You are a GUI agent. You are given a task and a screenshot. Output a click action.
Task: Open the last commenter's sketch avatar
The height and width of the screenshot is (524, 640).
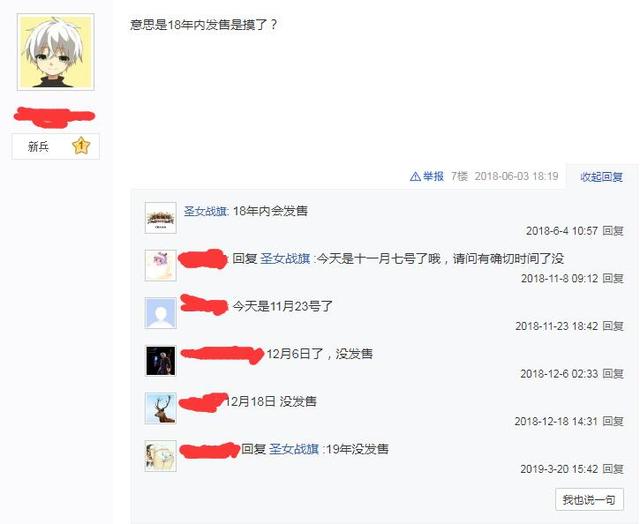click(160, 456)
